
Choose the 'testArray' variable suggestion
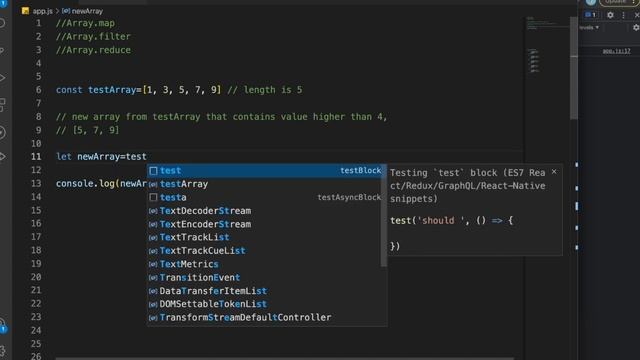tap(264, 184)
